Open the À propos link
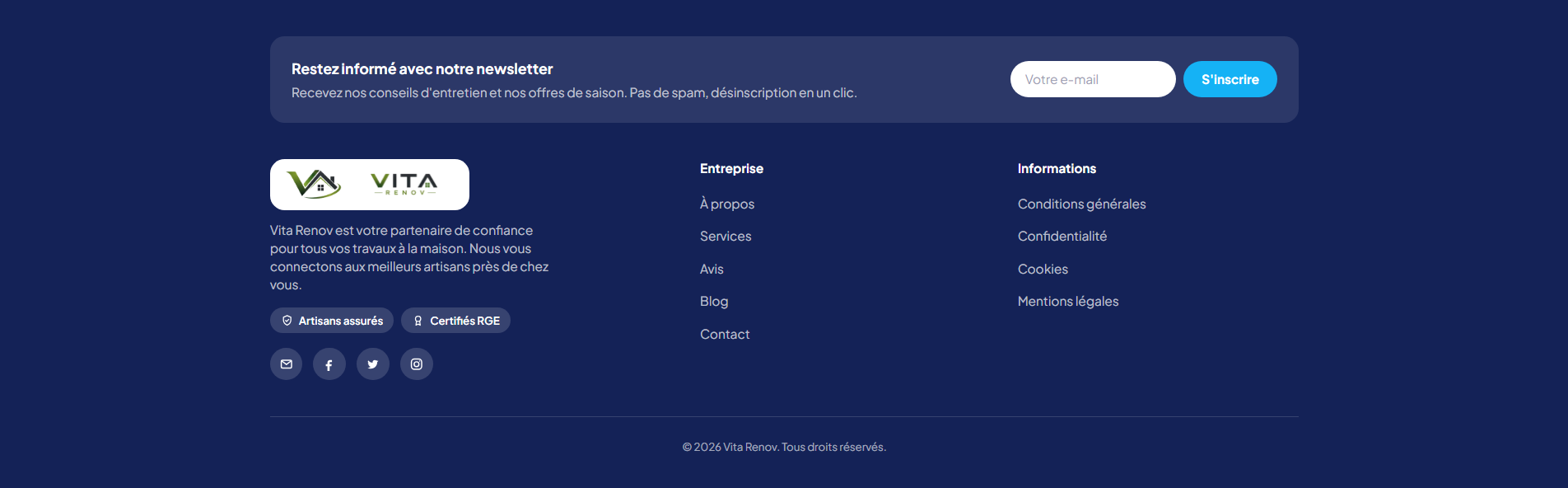 pyautogui.click(x=727, y=204)
